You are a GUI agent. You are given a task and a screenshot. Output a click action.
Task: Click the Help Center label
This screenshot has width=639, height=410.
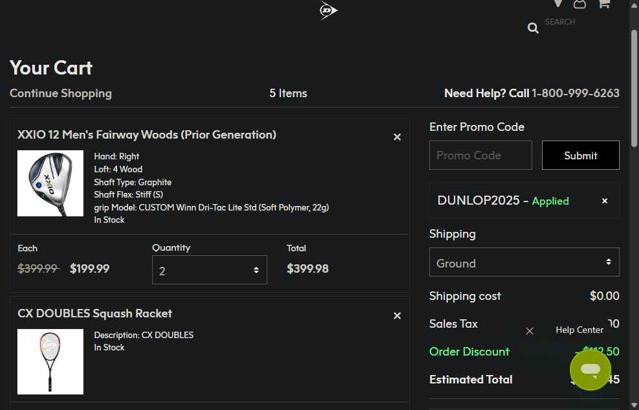tap(579, 330)
